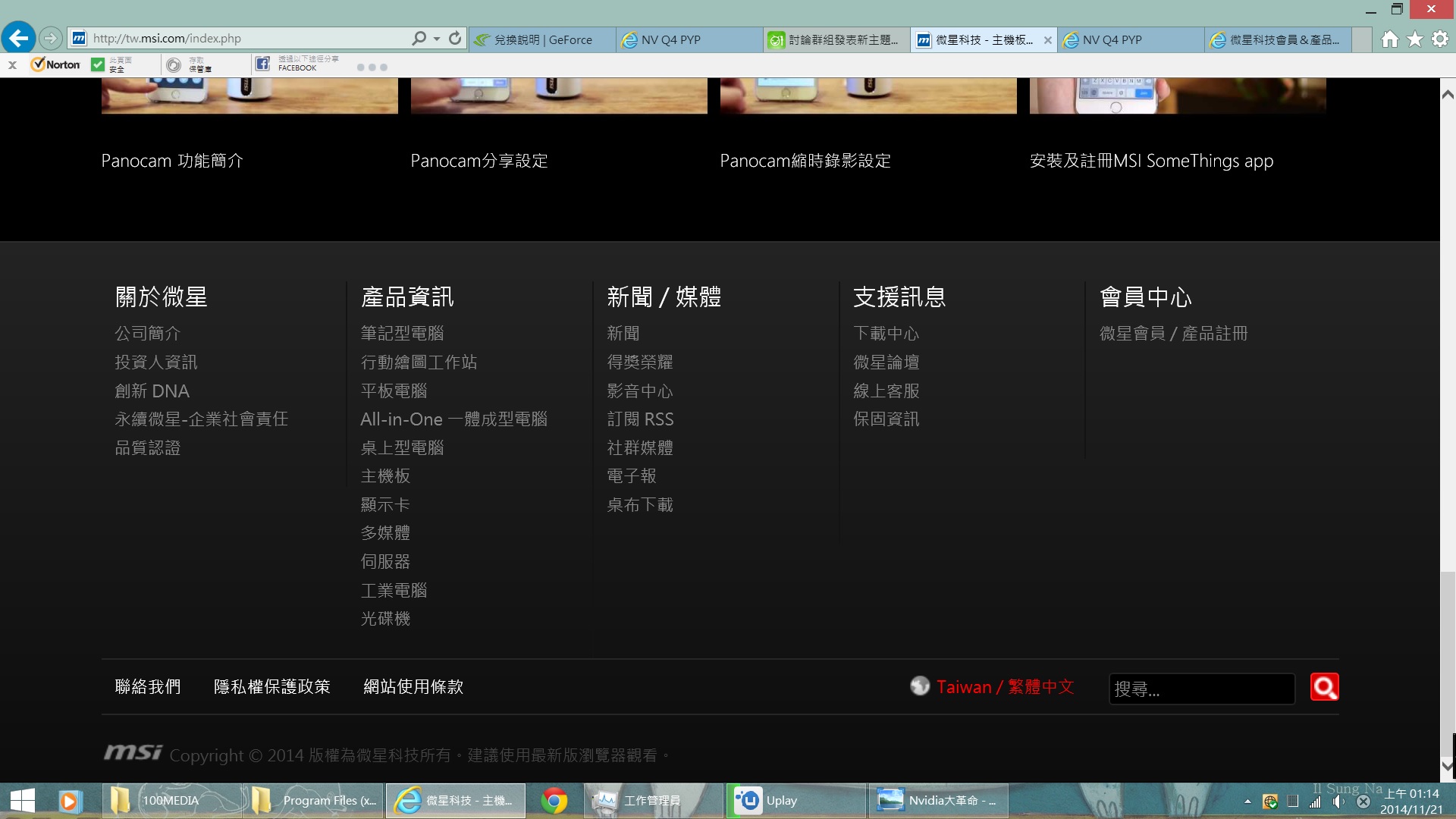Open the 隱私權保護政策 link
Image resolution: width=1456 pixels, height=819 pixels.
pos(272,687)
